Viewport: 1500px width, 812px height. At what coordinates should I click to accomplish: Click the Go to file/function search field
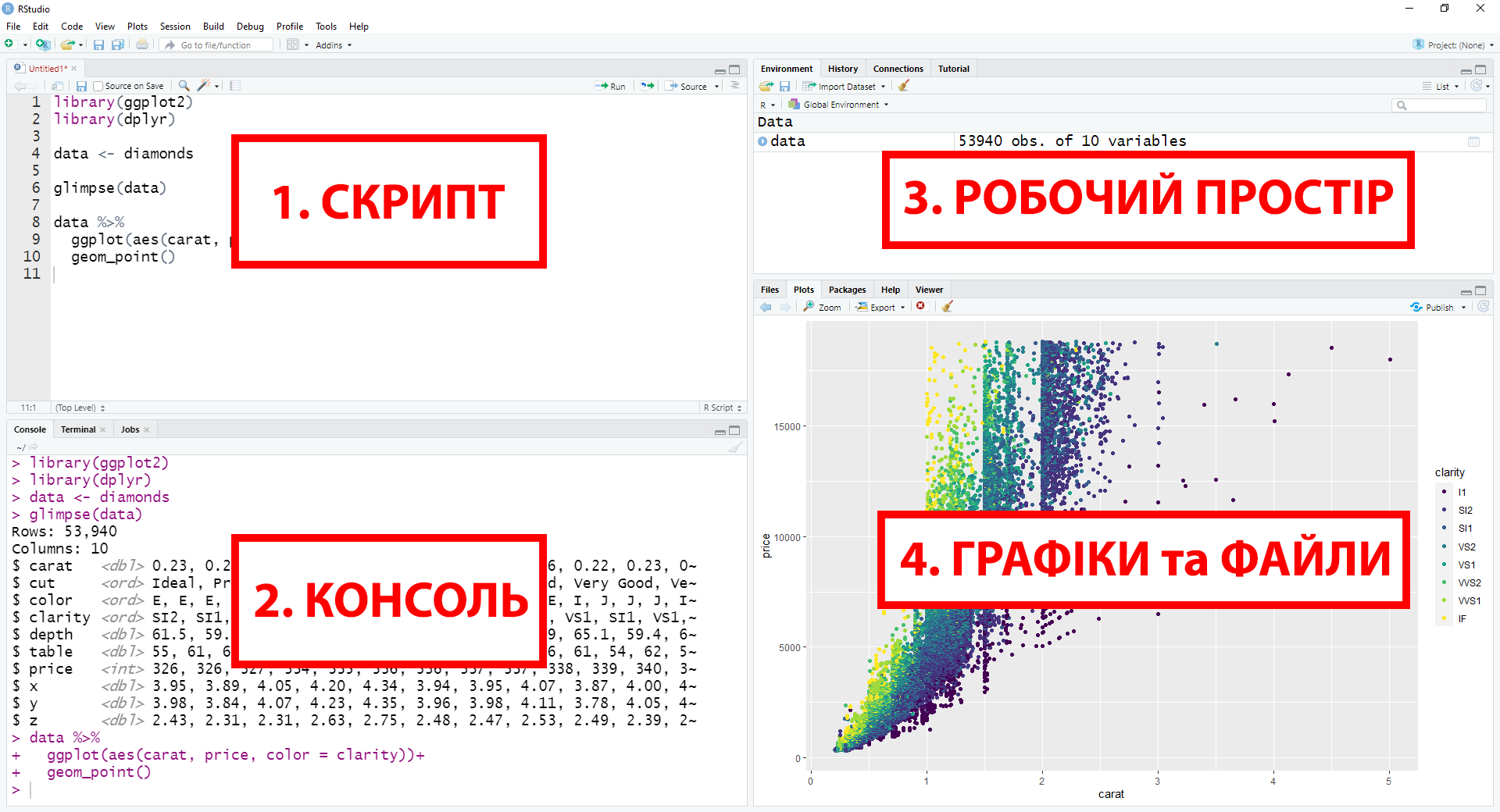coord(223,45)
